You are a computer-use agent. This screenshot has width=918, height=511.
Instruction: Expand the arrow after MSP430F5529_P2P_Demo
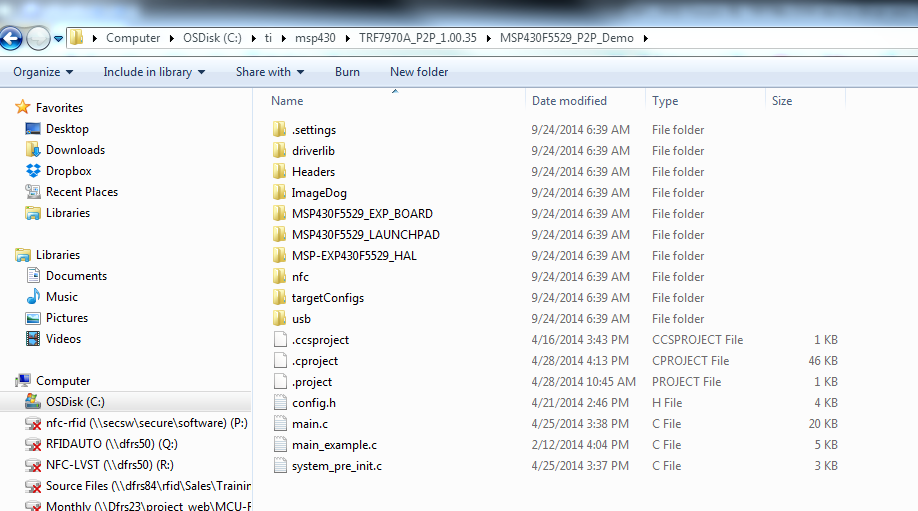(646, 38)
